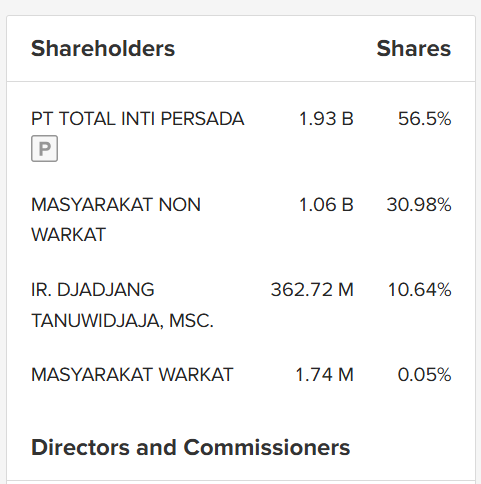
Task: Click the Shareholders column heading
Action: tap(103, 48)
